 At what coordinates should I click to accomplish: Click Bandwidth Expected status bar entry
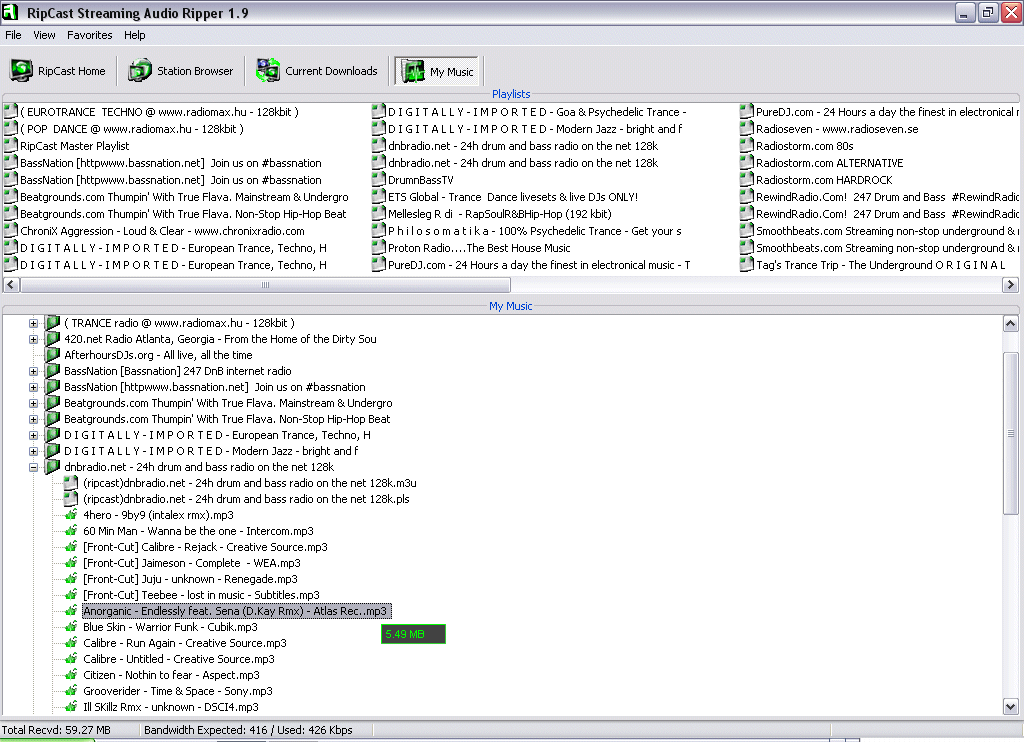pos(248,730)
